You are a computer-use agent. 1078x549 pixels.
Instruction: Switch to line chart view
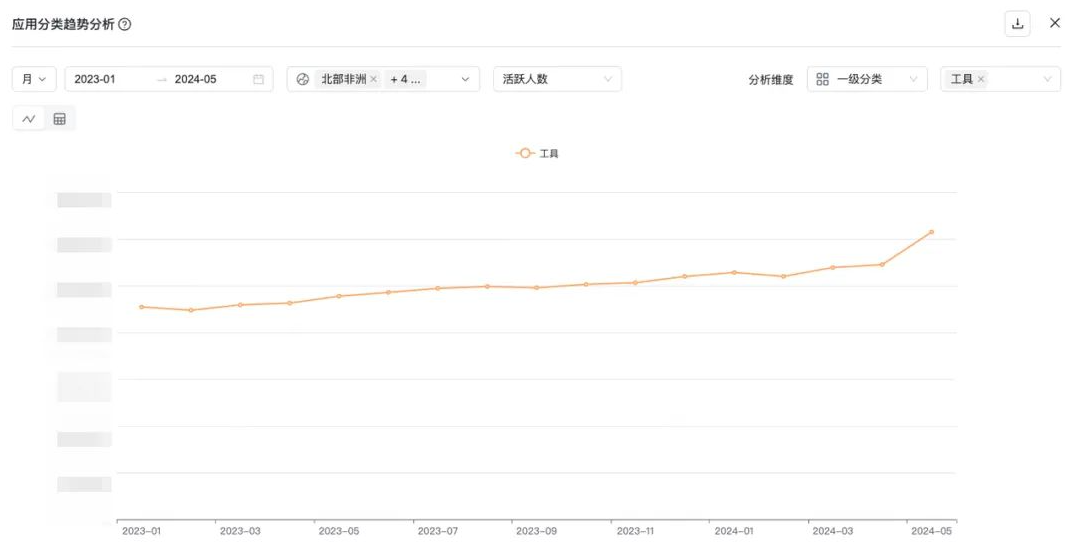pyautogui.click(x=28, y=119)
